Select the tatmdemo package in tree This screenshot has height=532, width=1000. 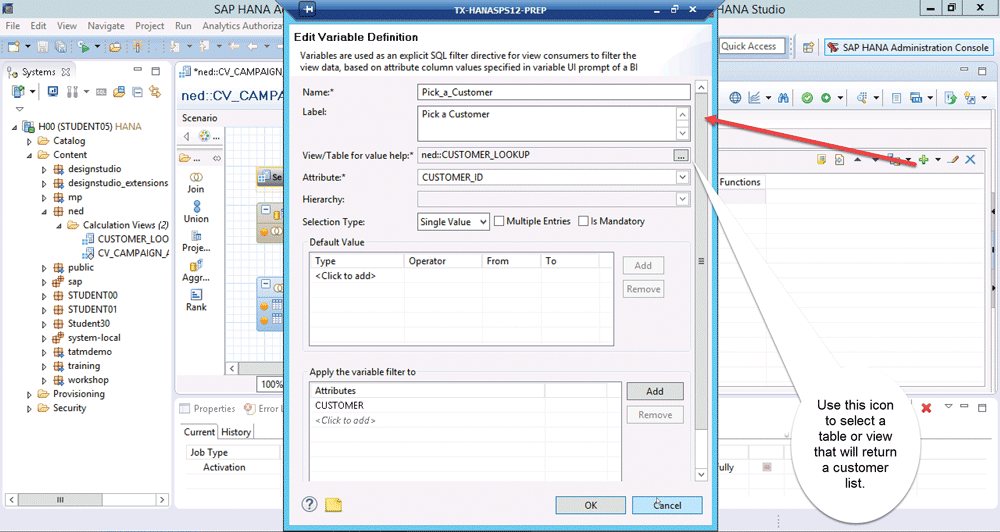tap(82, 352)
